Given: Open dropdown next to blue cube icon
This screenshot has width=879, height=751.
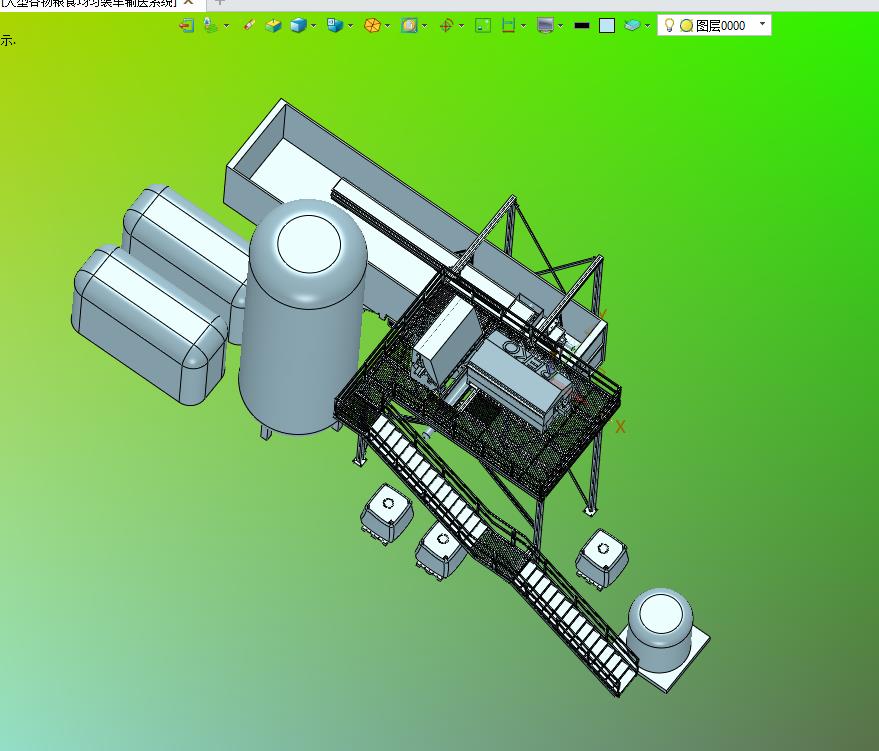Looking at the screenshot, I should (313, 25).
